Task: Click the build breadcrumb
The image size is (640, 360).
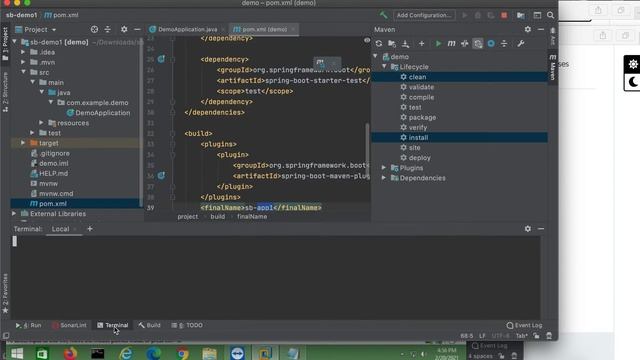Action: click(x=218, y=216)
